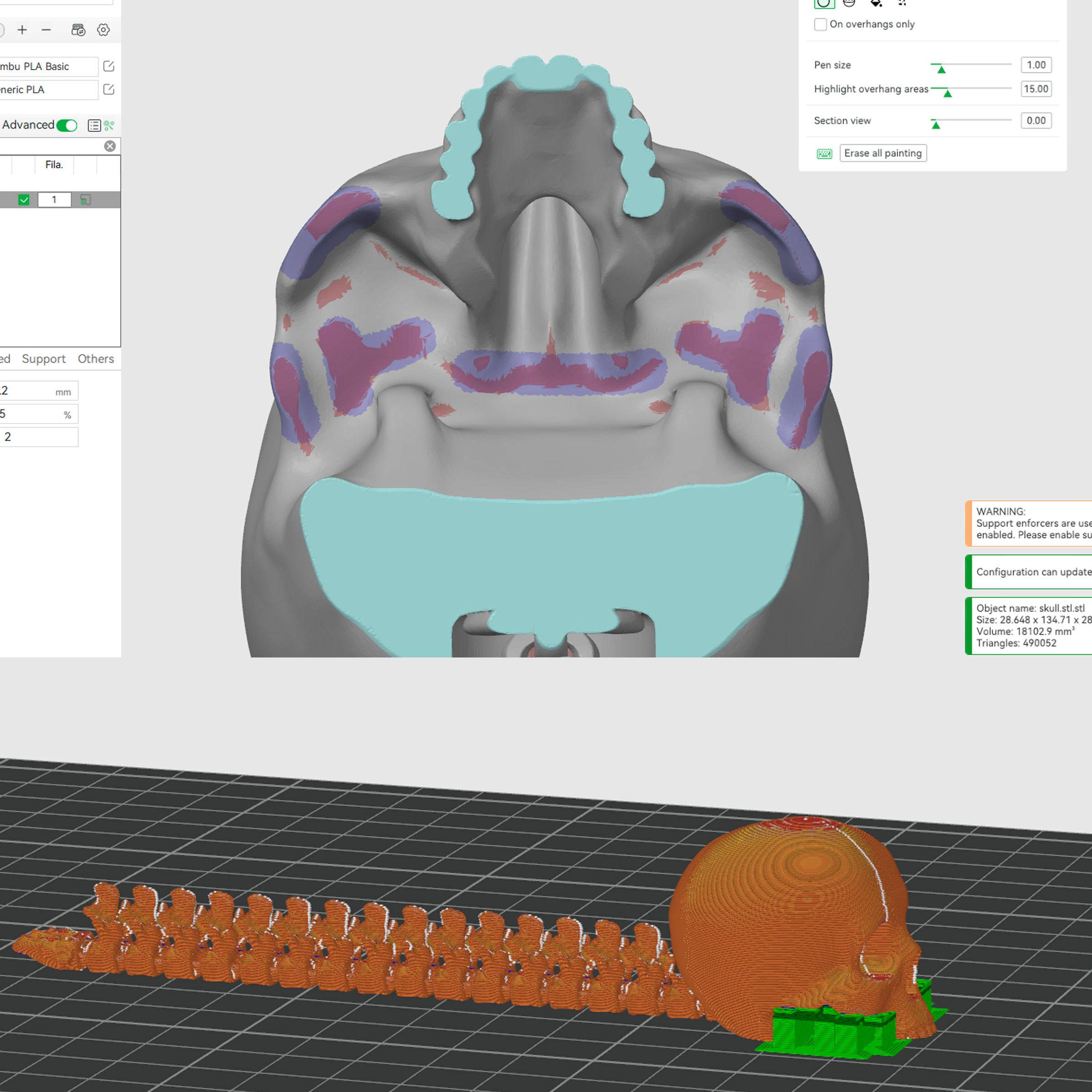Click the Section view label
Image resolution: width=1092 pixels, height=1092 pixels.
click(842, 121)
